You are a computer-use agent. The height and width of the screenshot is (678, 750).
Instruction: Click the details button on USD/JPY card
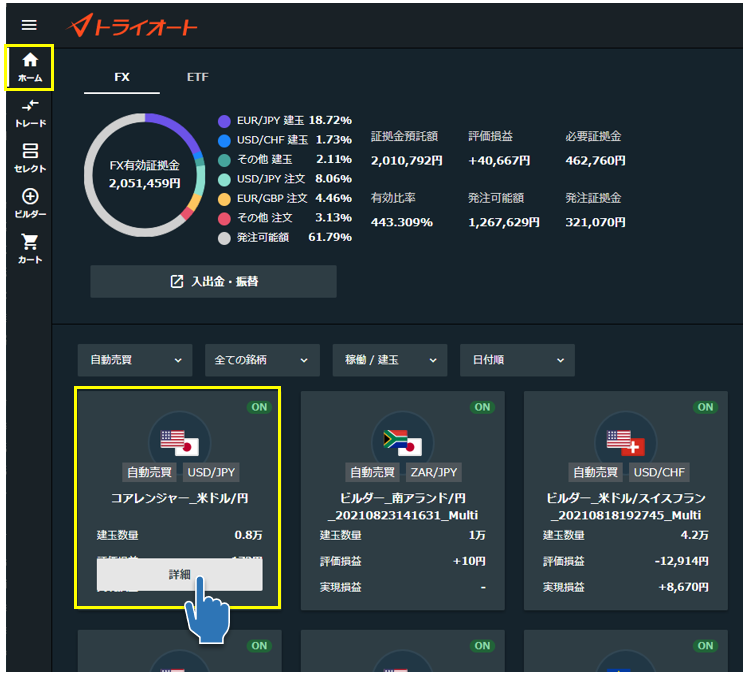179,575
